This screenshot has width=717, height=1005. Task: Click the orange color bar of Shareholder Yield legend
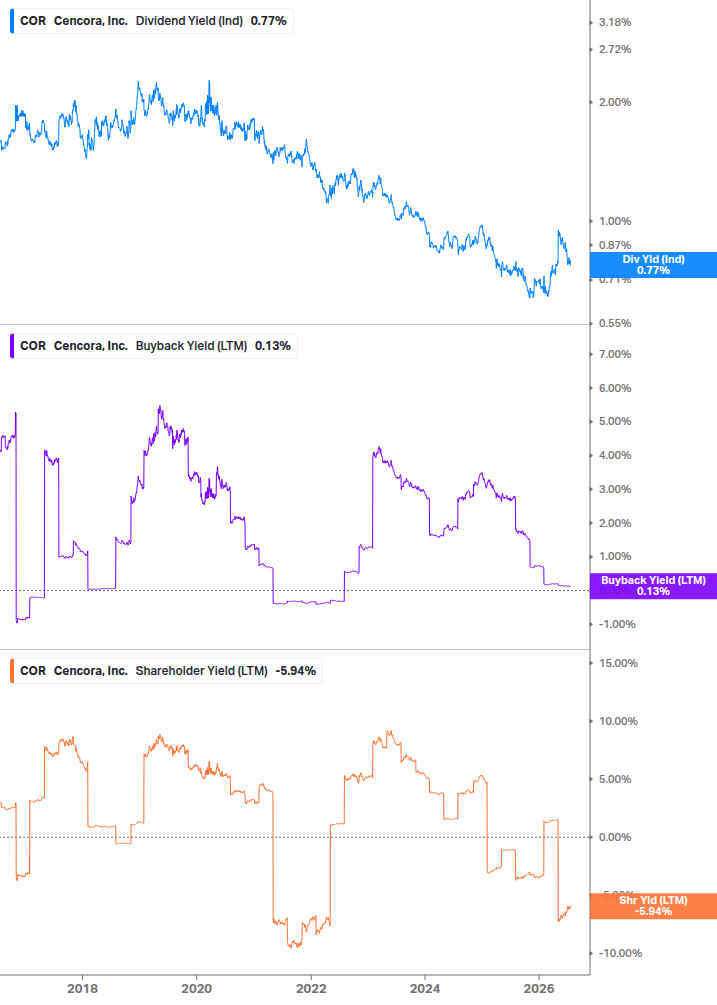click(x=12, y=671)
